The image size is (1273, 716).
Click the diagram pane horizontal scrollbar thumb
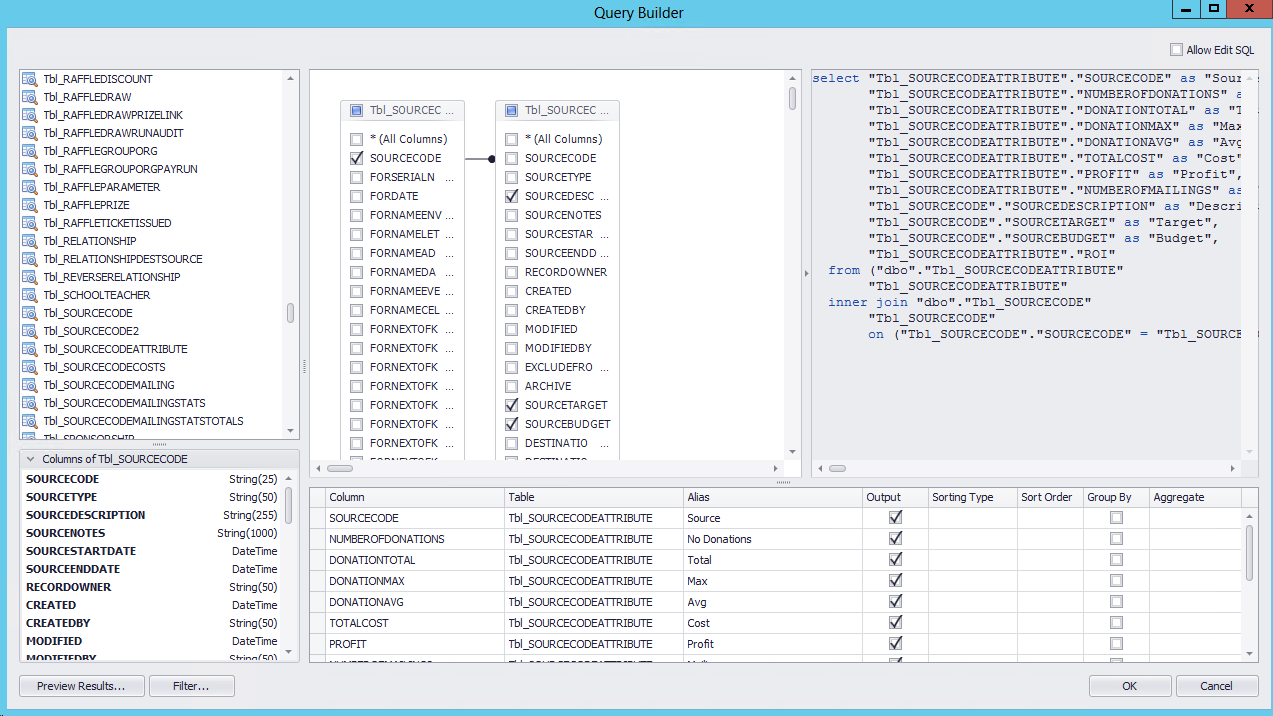(340, 468)
